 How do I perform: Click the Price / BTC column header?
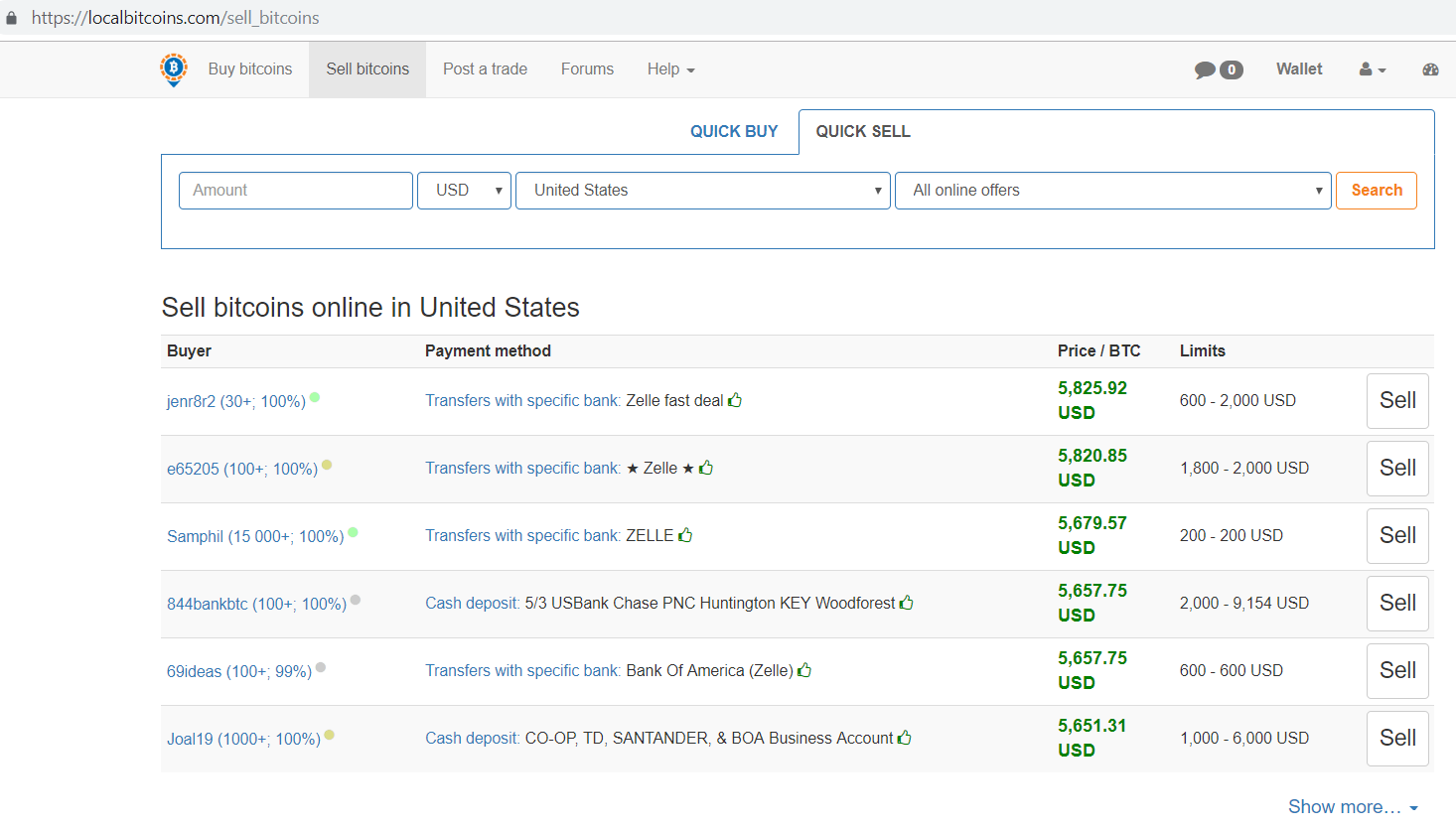[1099, 350]
